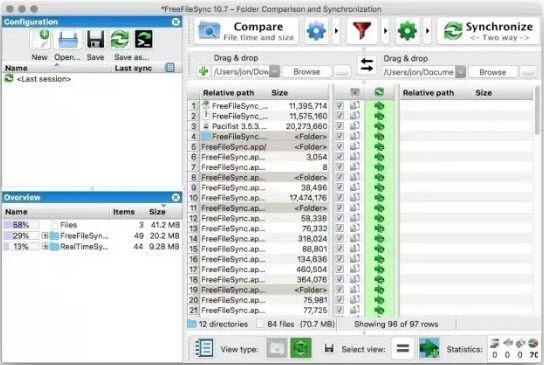Click the right Relative path column header
544x365 pixels.
point(428,93)
